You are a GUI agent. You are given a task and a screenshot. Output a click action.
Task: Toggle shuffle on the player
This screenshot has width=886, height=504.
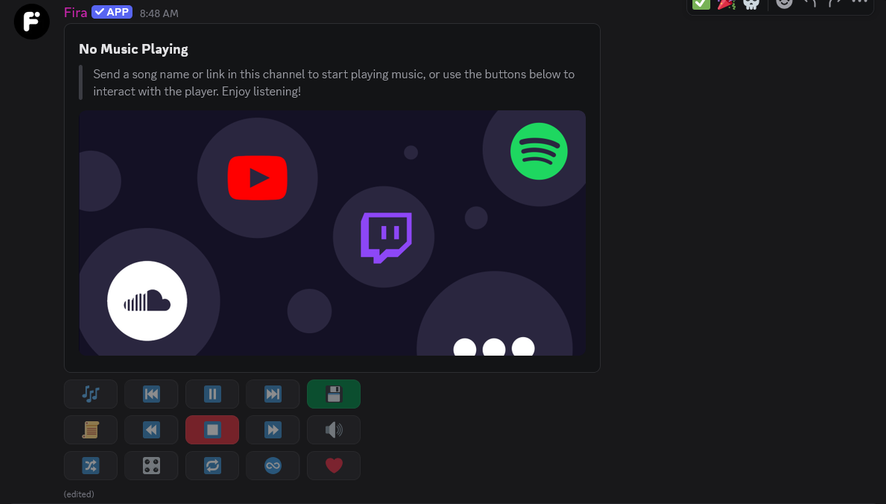coord(90,466)
